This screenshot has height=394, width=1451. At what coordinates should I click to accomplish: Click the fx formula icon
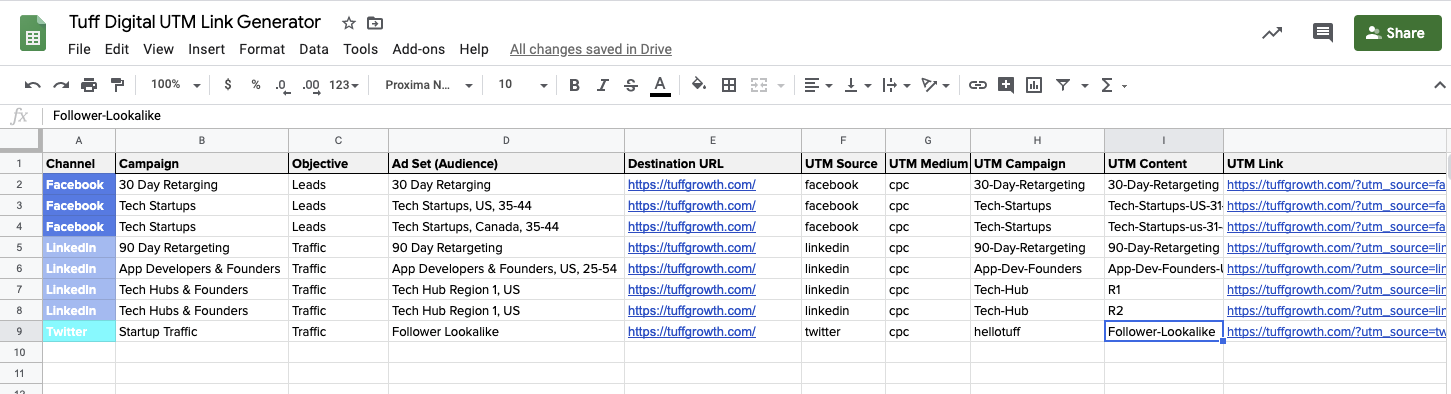20,115
